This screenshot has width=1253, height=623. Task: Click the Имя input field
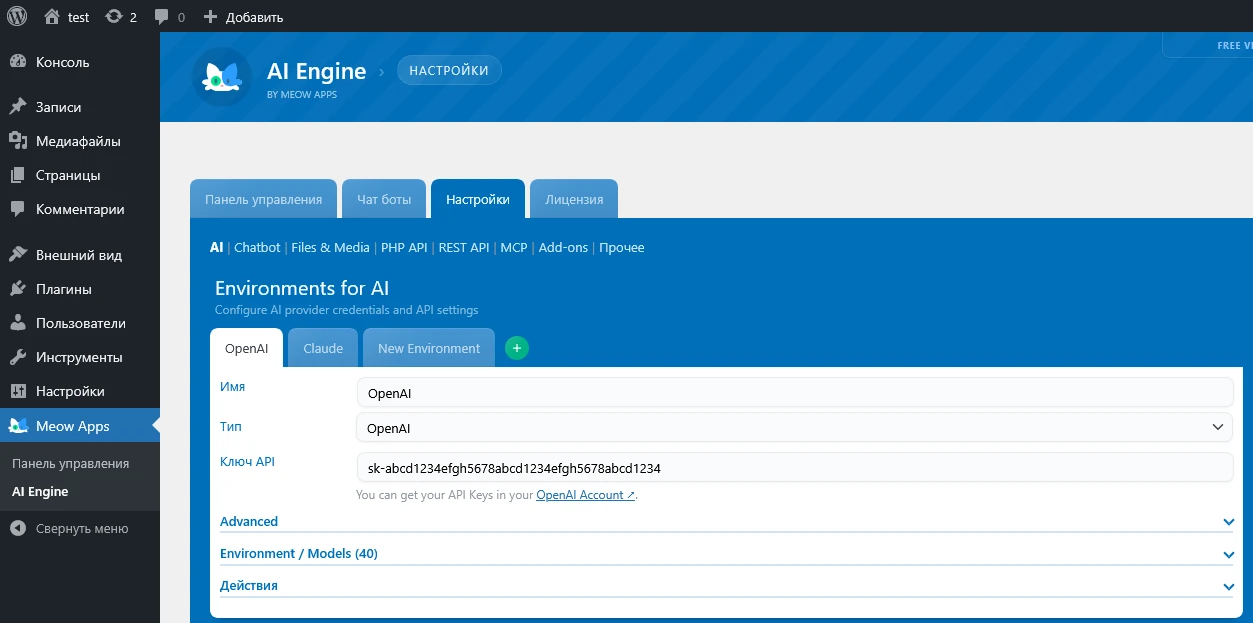coord(795,392)
